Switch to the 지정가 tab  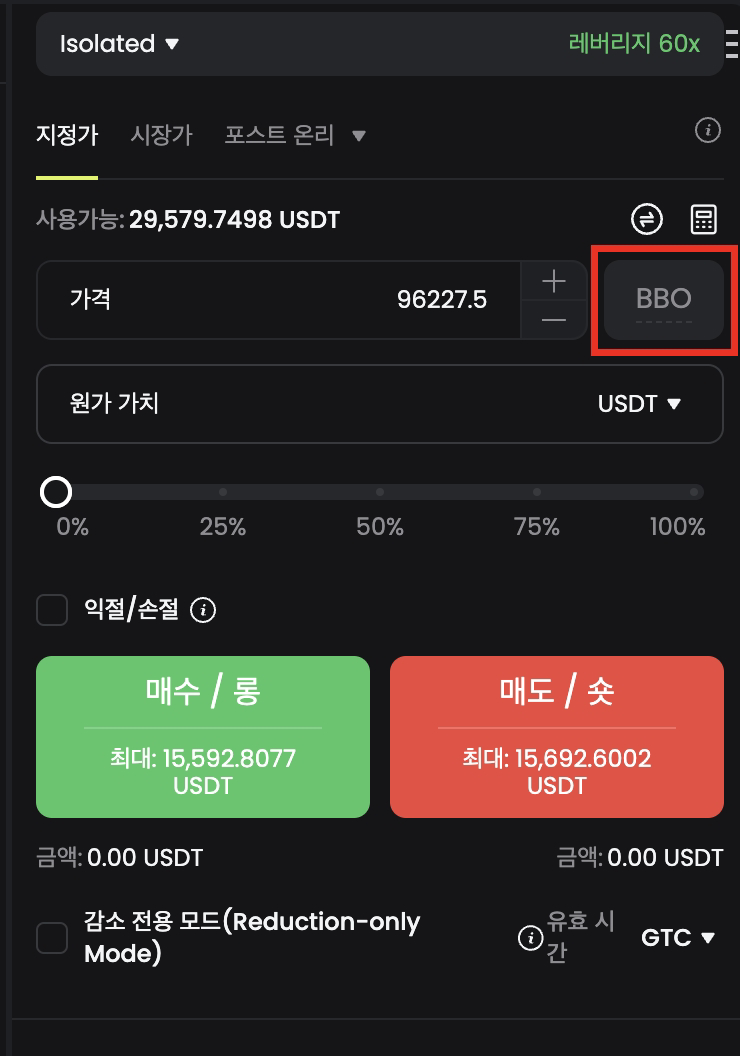tap(66, 135)
